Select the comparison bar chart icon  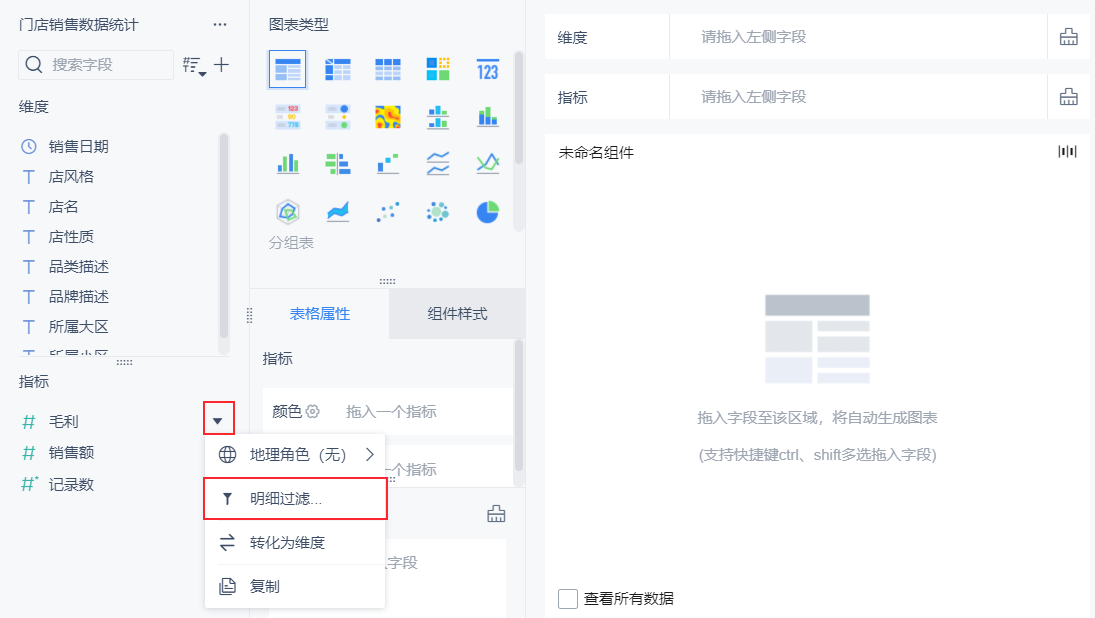pyautogui.click(x=338, y=163)
